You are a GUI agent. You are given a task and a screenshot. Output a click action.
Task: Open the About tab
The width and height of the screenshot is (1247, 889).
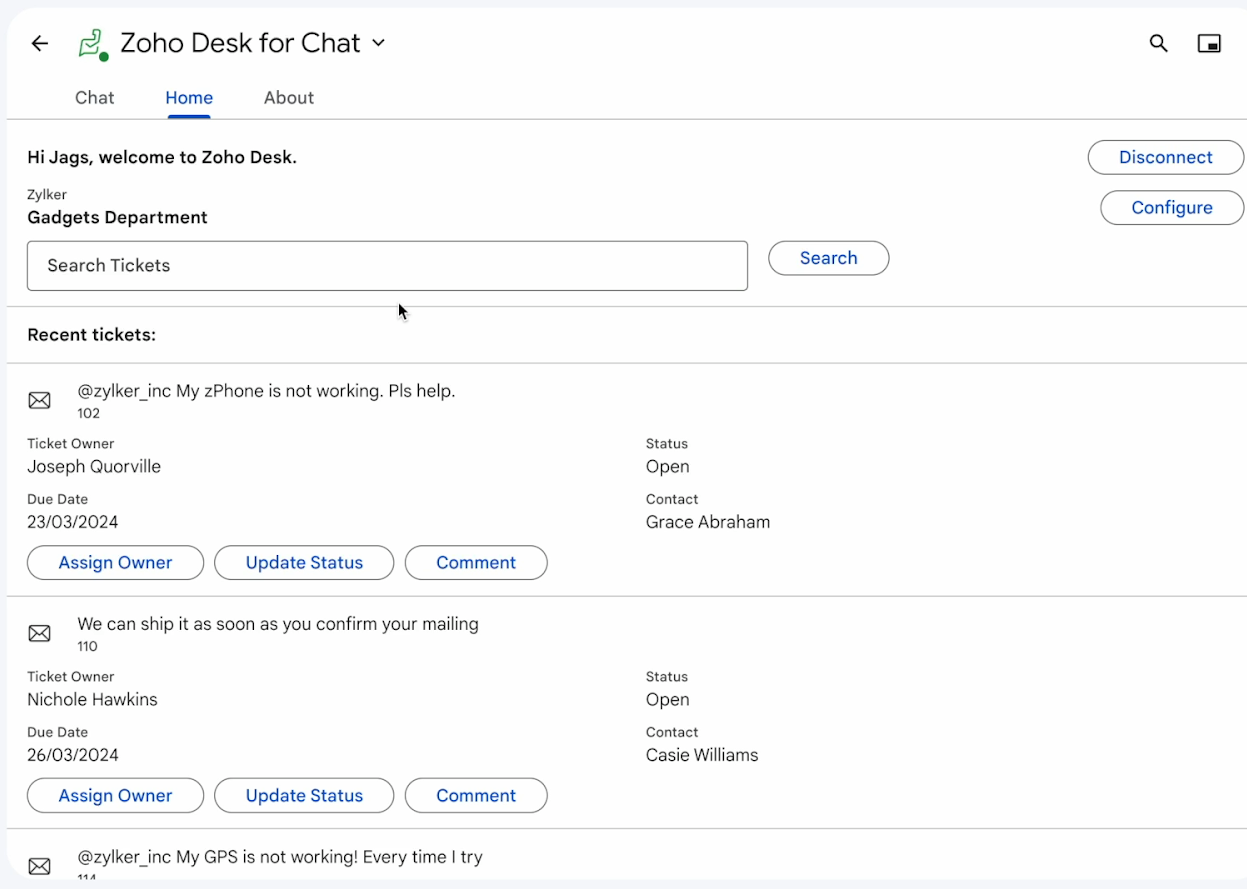tap(289, 98)
